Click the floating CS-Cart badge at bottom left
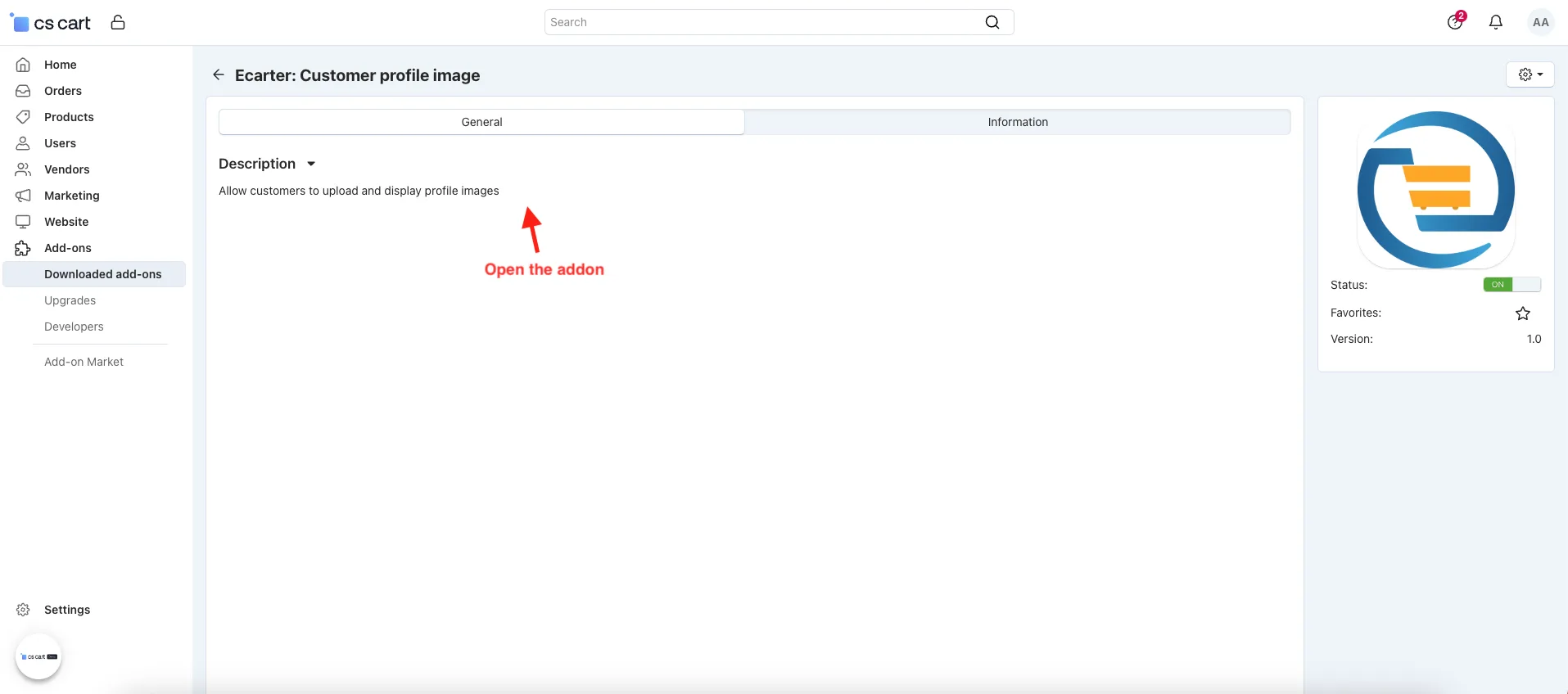This screenshot has width=1568, height=694. pos(38,656)
